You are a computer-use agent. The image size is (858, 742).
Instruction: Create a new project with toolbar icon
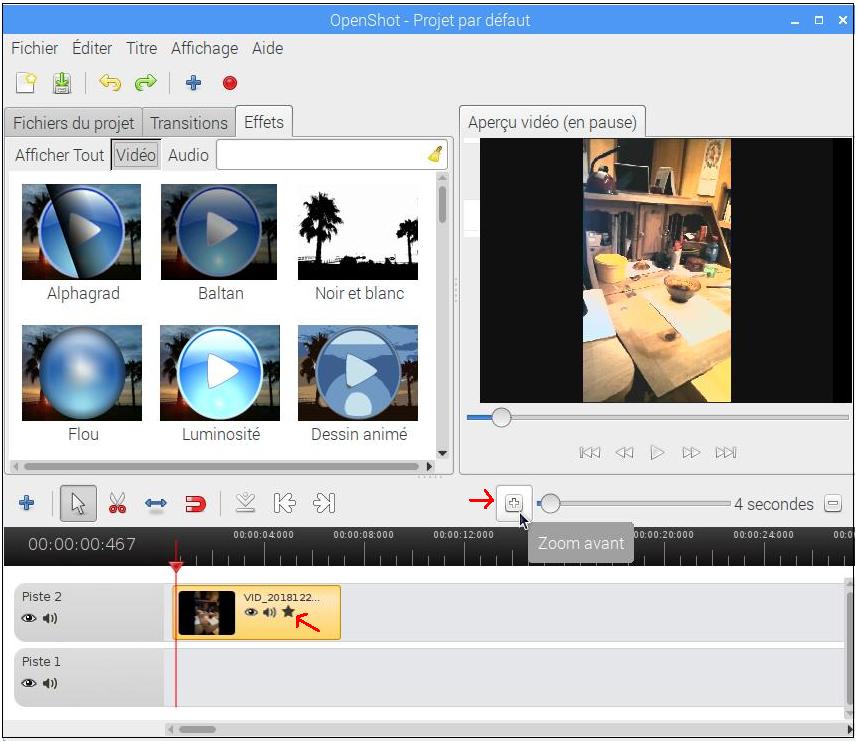point(26,83)
